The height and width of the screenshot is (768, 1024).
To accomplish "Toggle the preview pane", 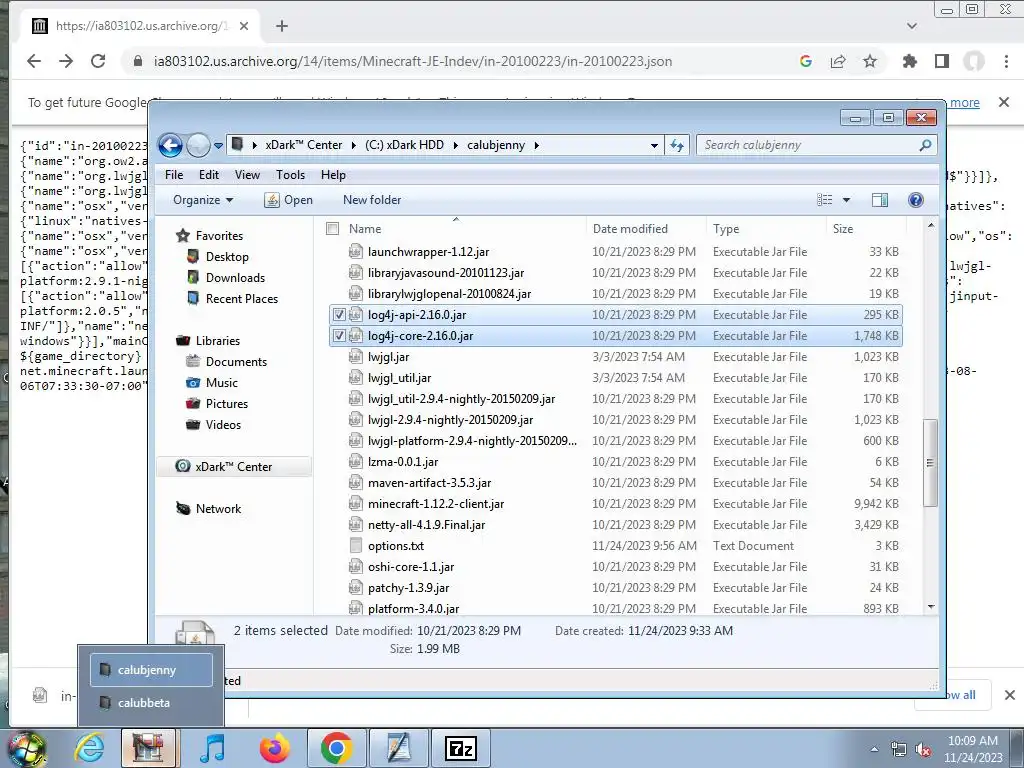I will (880, 200).
